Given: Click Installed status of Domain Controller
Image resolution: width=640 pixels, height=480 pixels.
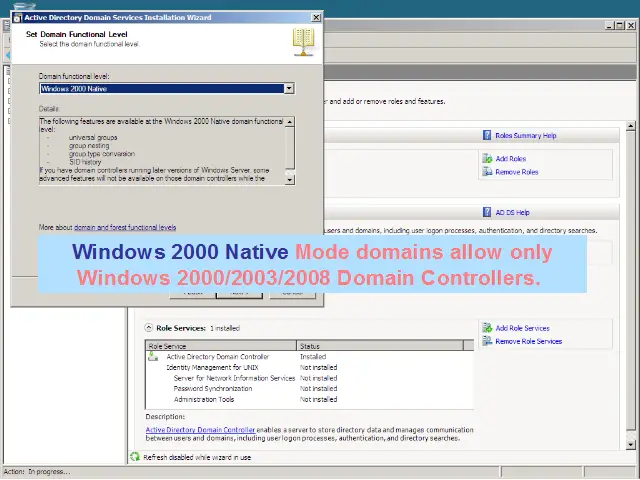Looking at the screenshot, I should [313, 357].
